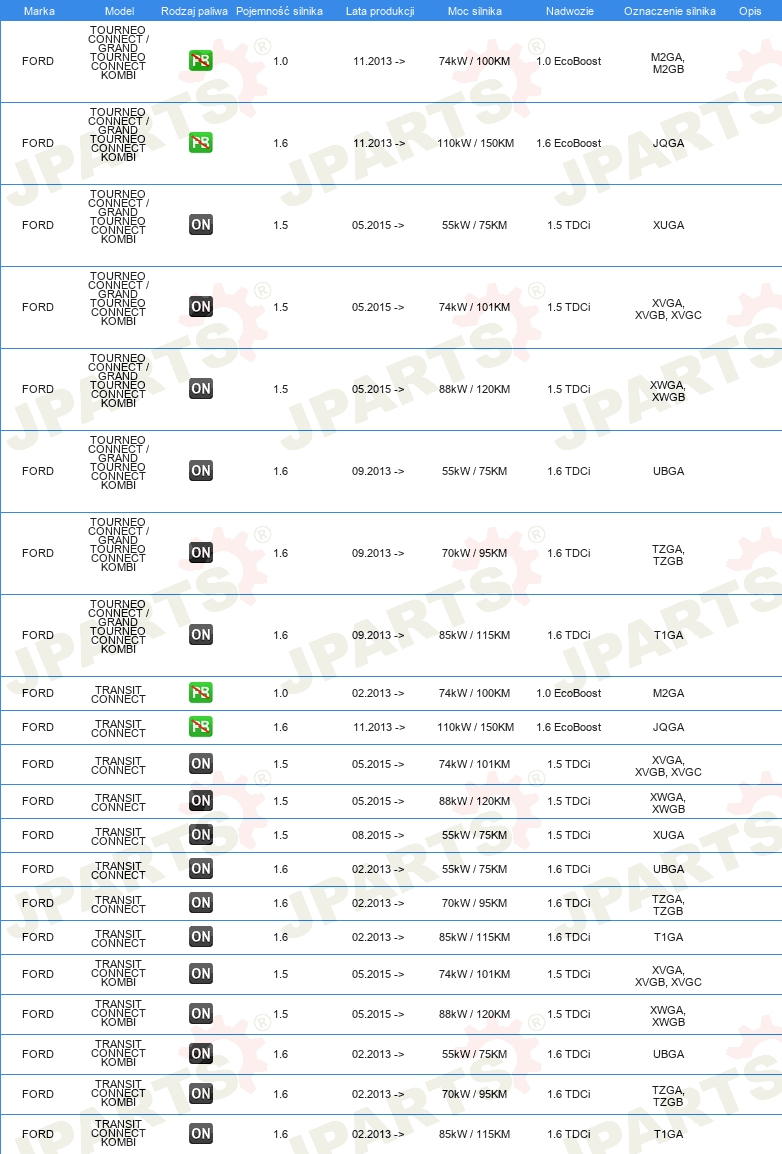
Task: Select the lone 'M2GA' cell in Transit Connect row
Action: [668, 693]
